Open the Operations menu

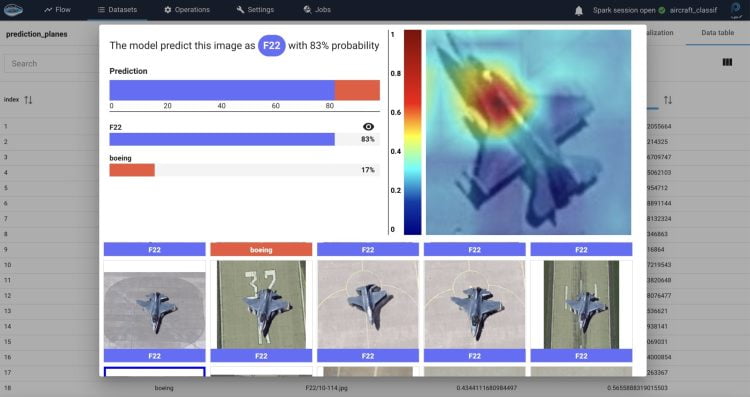point(187,10)
